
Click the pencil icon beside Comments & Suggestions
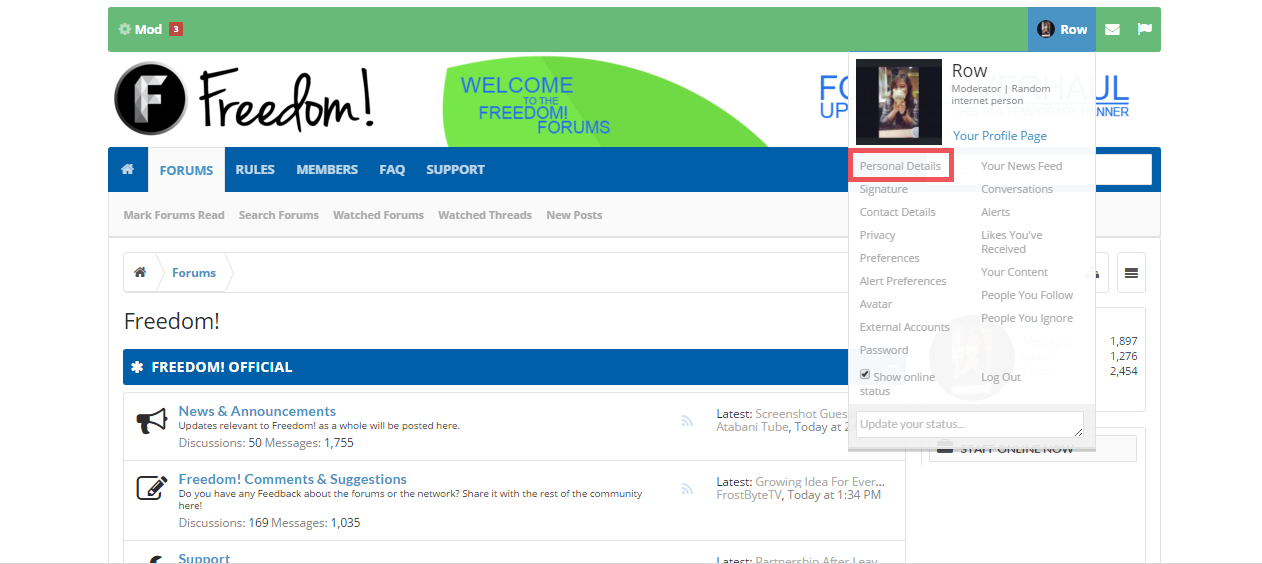pyautogui.click(x=151, y=489)
